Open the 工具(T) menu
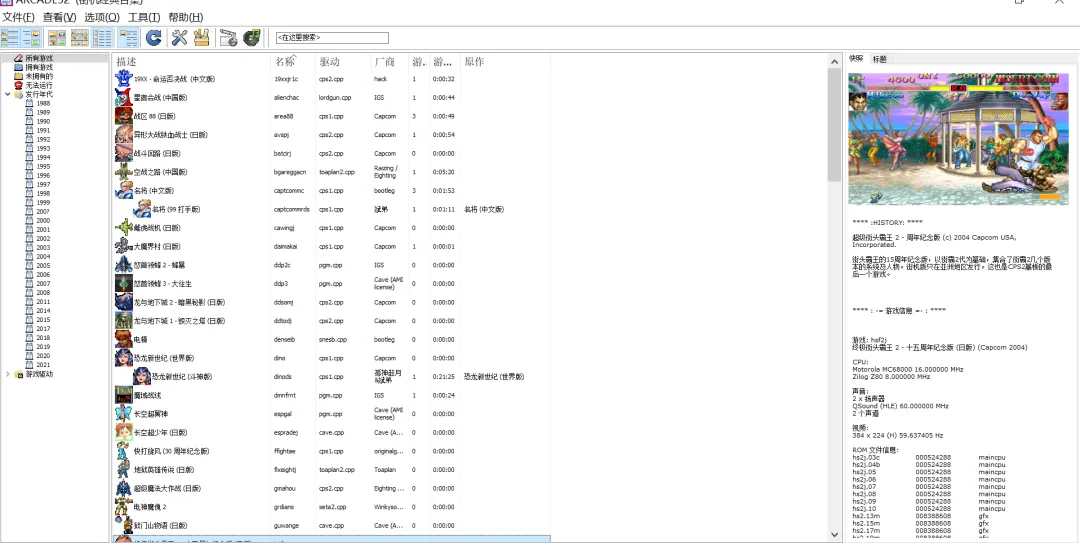 pos(144,17)
